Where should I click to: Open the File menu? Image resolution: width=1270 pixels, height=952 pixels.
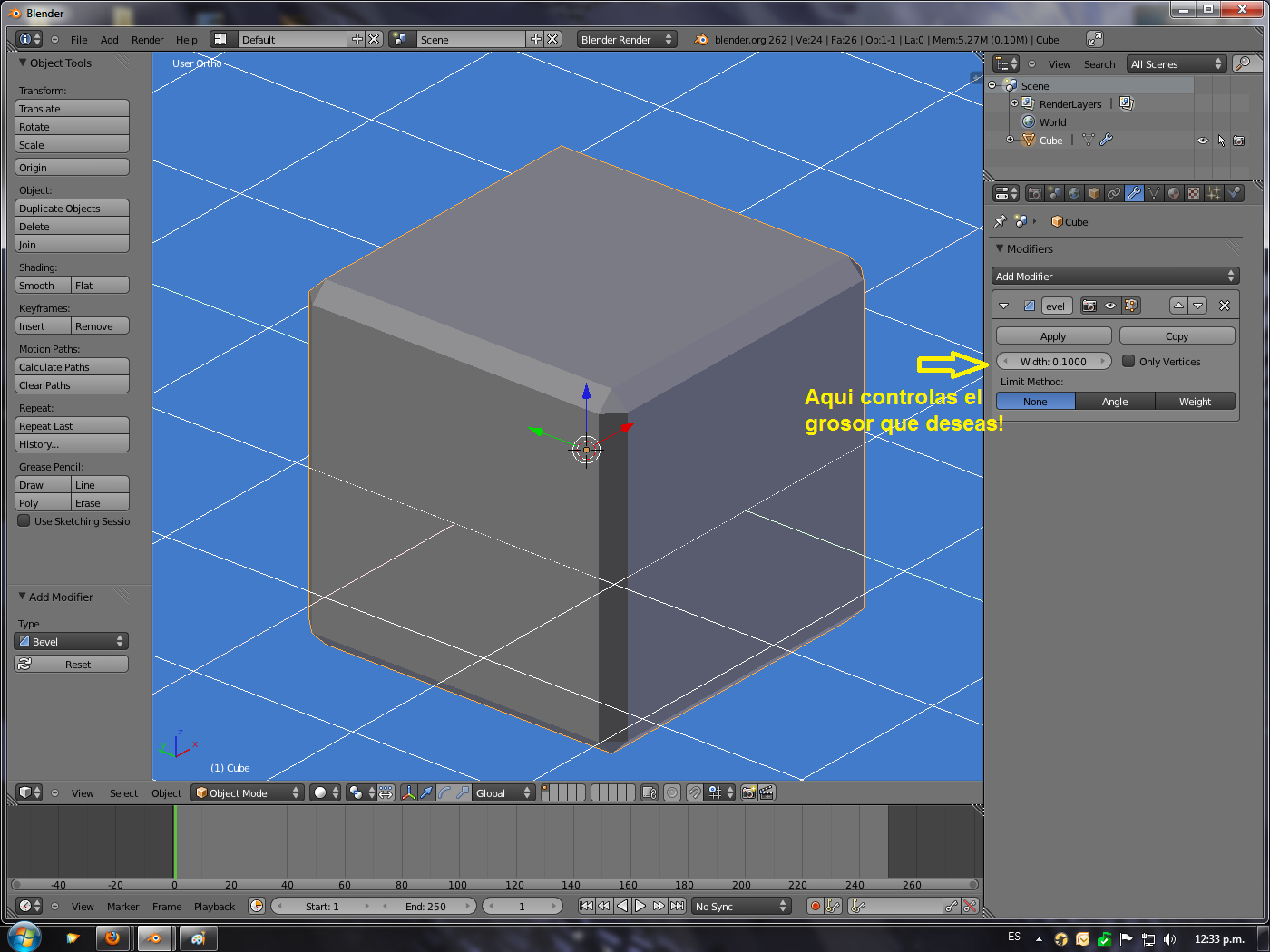pos(79,40)
